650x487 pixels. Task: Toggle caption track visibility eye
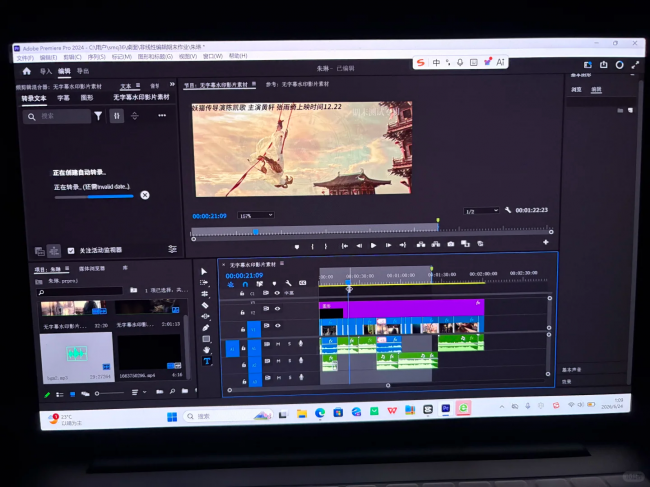[277, 293]
